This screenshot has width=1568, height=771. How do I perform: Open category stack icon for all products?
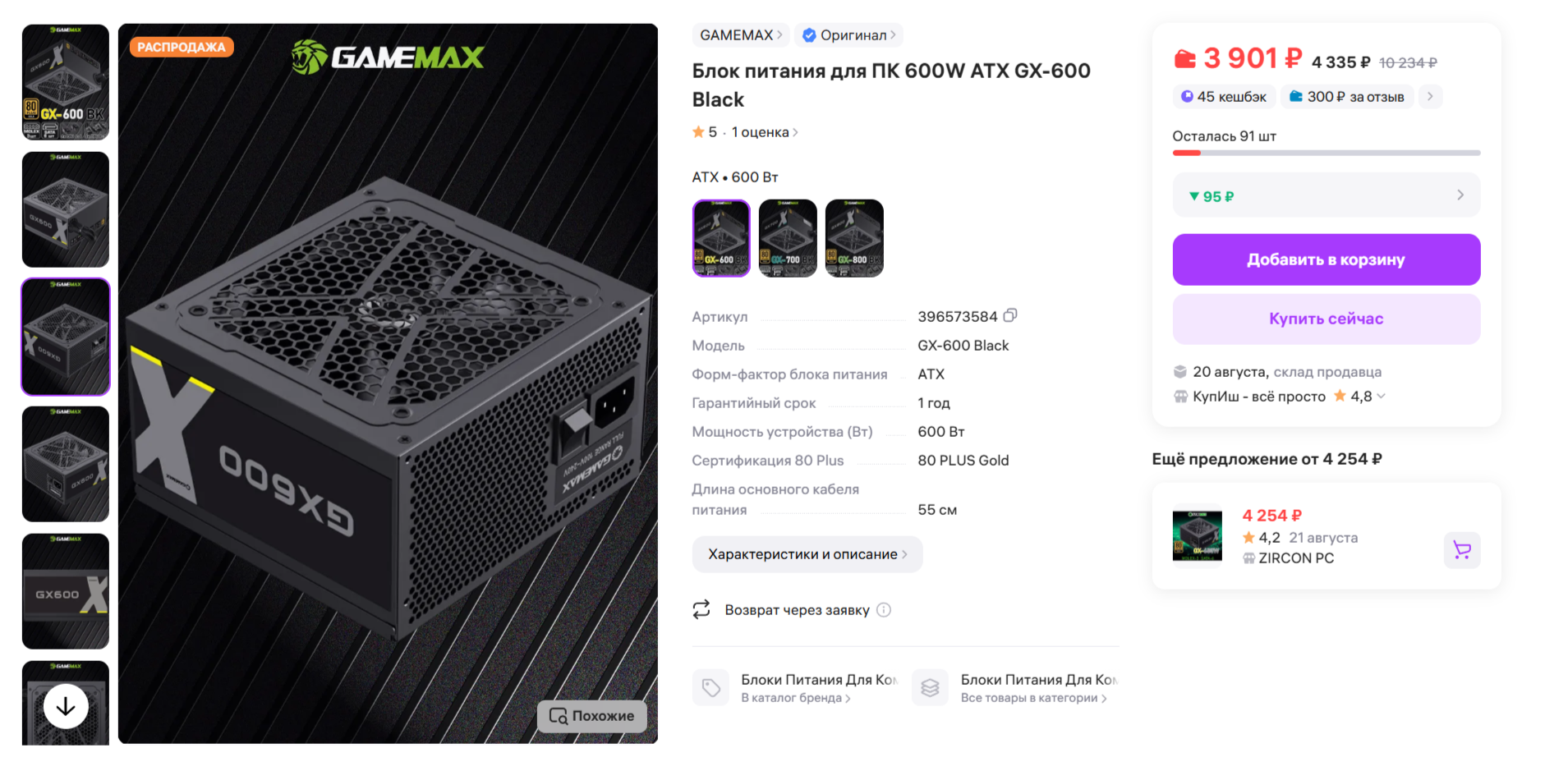tap(930, 688)
